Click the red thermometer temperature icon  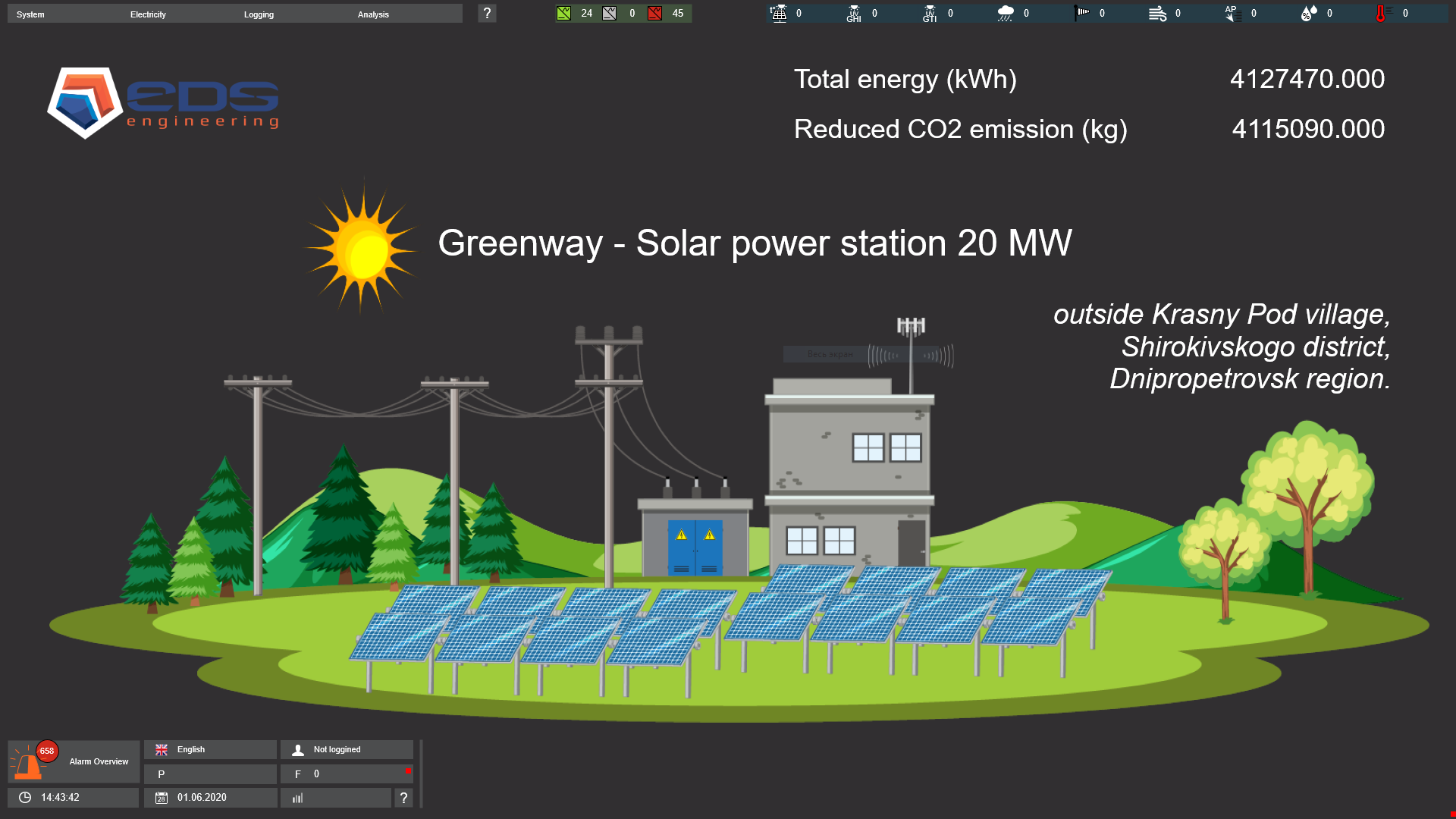tap(1381, 13)
